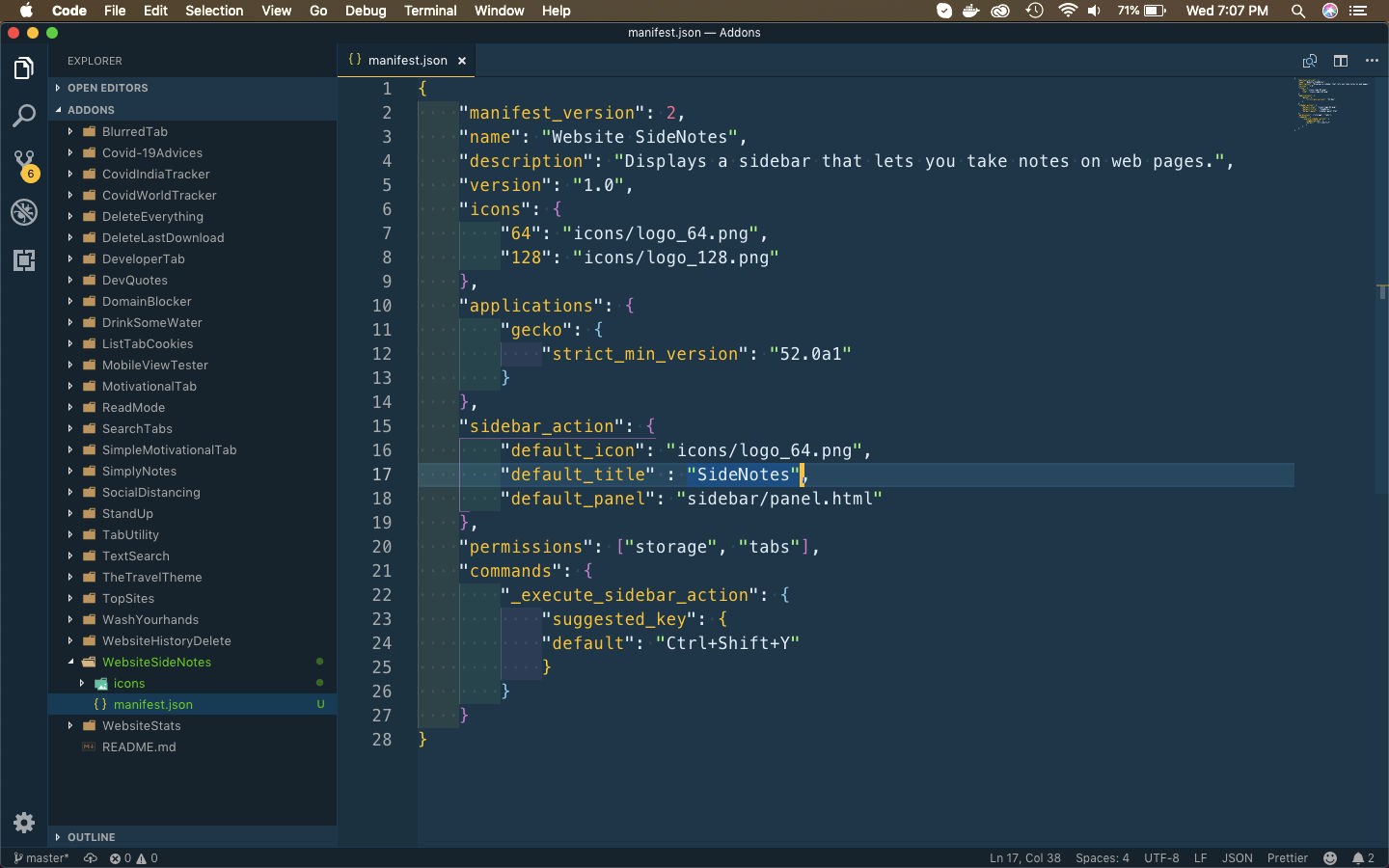
Task: Expand the OUTLINE section
Action: click(193, 837)
